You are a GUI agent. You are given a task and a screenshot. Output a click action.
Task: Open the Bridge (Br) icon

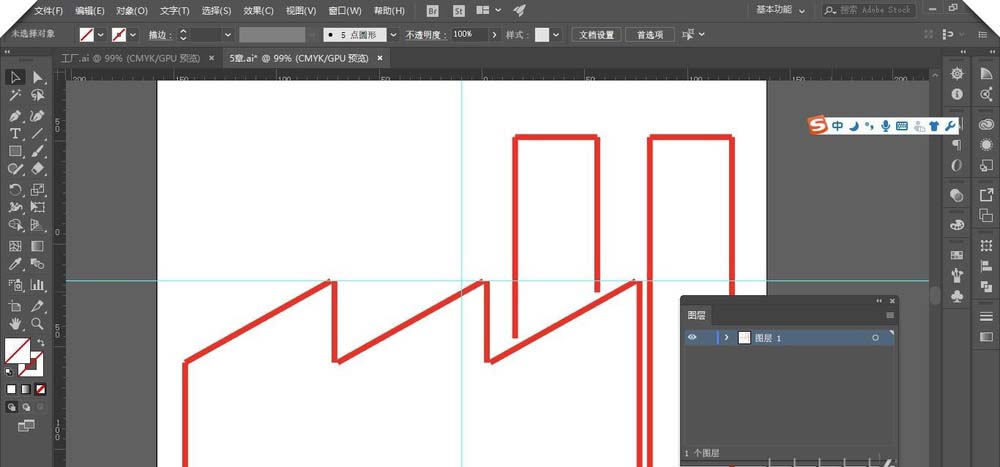[x=432, y=10]
